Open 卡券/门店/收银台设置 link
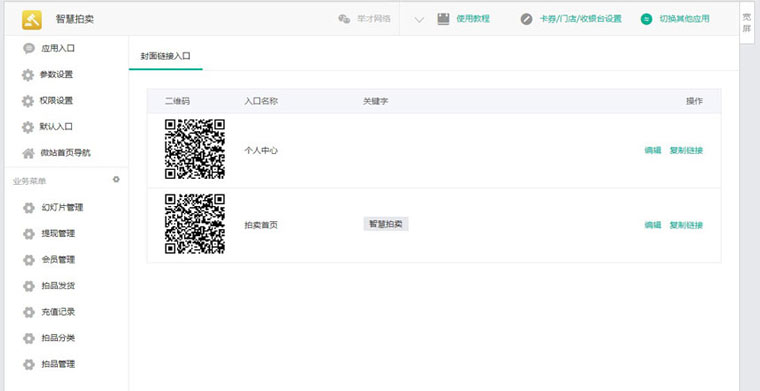Screen dimensions: 760x391 [x=581, y=19]
